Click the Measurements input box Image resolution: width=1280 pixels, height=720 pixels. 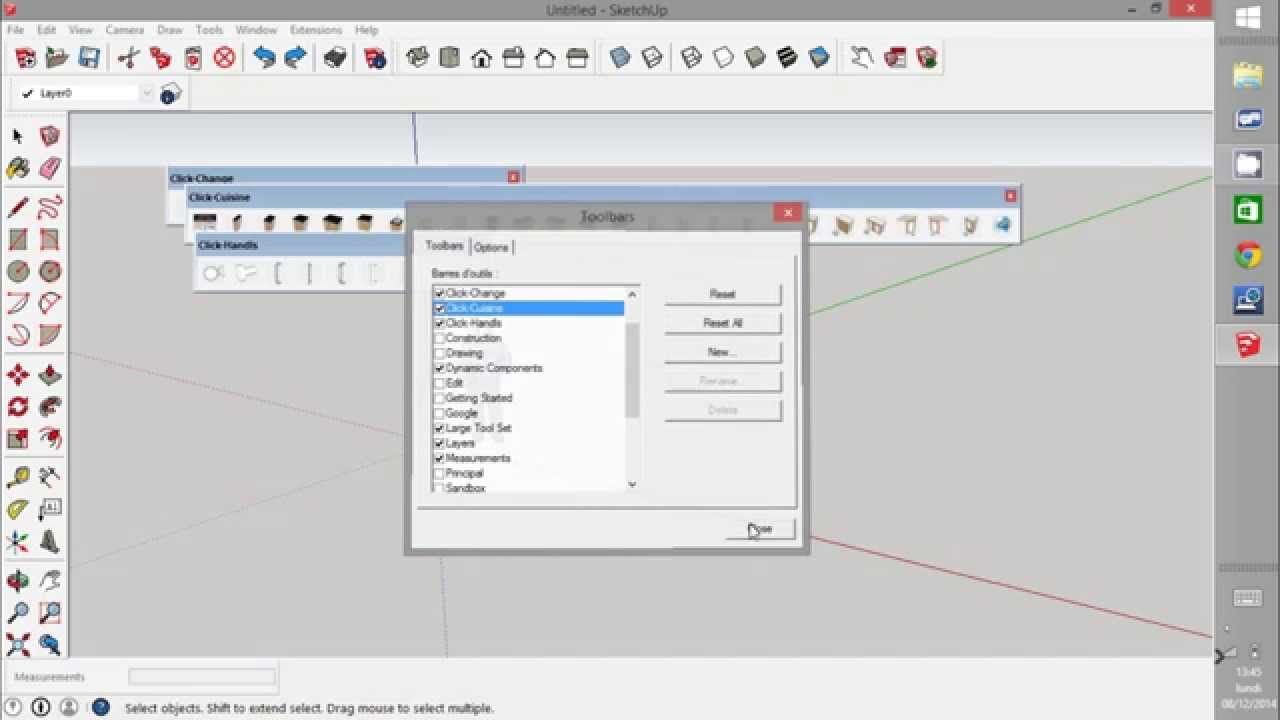click(202, 677)
